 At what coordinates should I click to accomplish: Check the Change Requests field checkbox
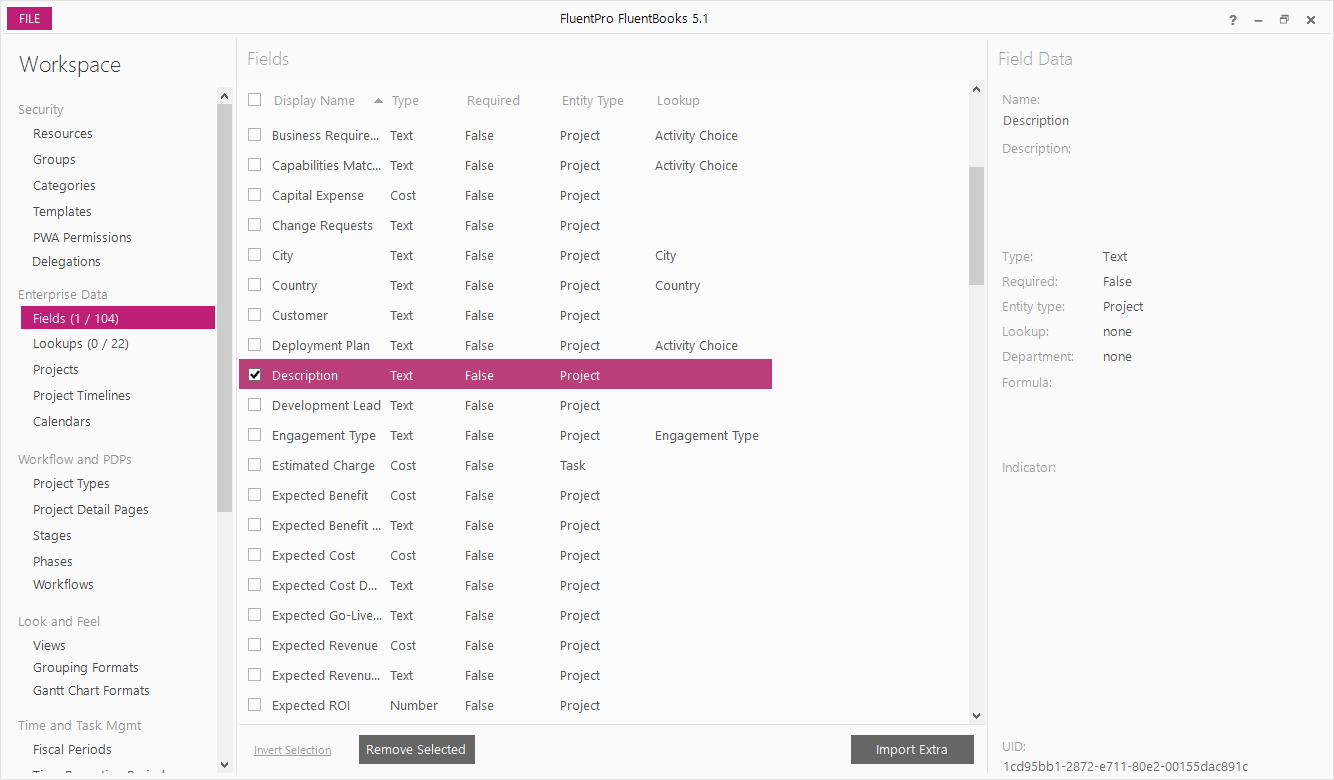255,225
